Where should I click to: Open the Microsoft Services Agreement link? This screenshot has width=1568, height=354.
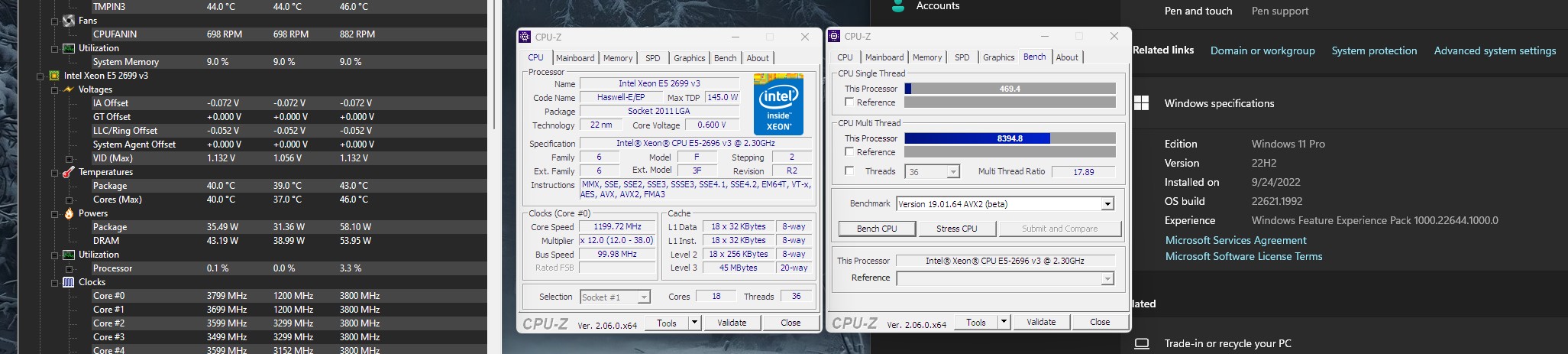(x=1236, y=240)
